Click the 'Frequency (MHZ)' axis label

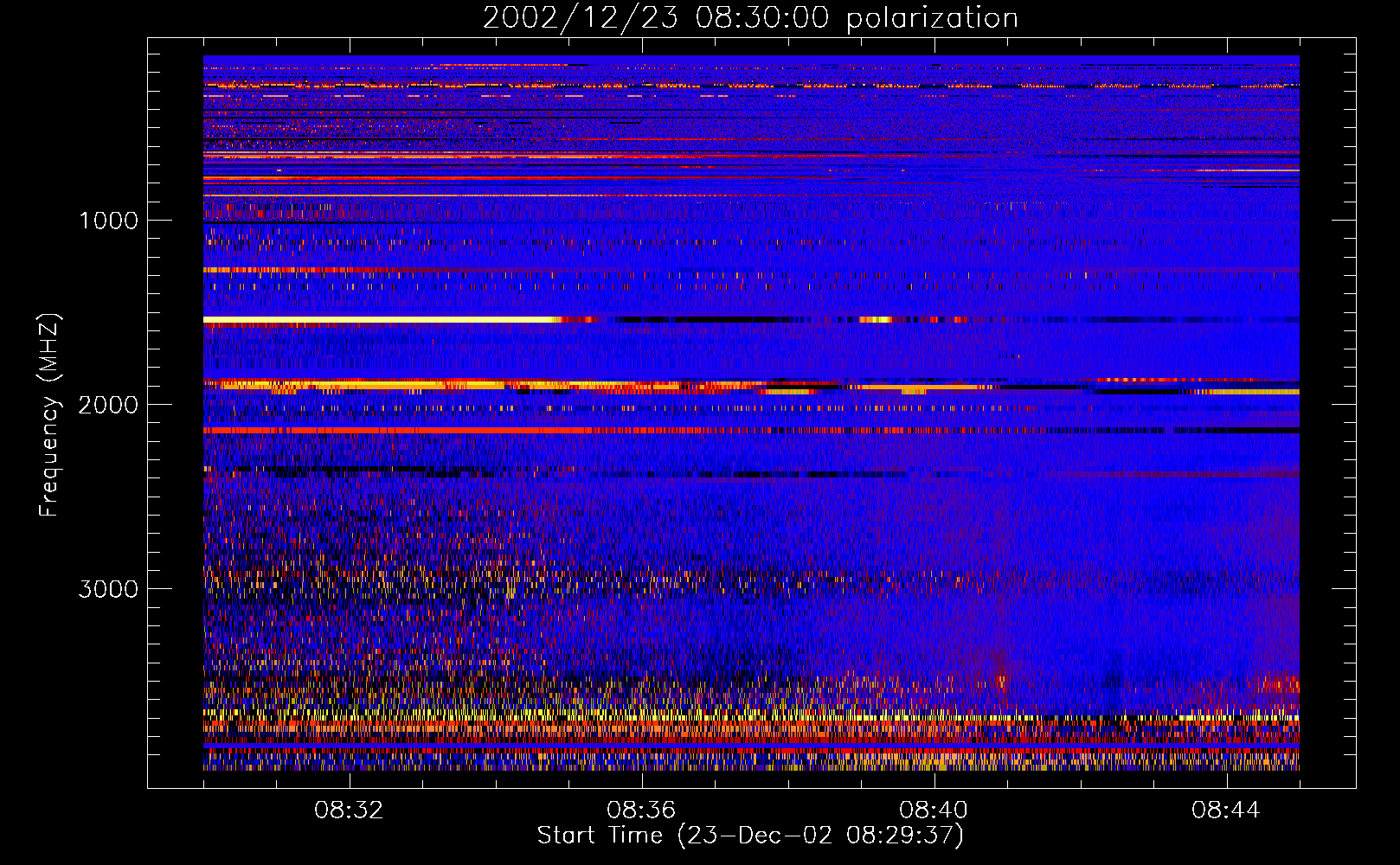pyautogui.click(x=50, y=415)
